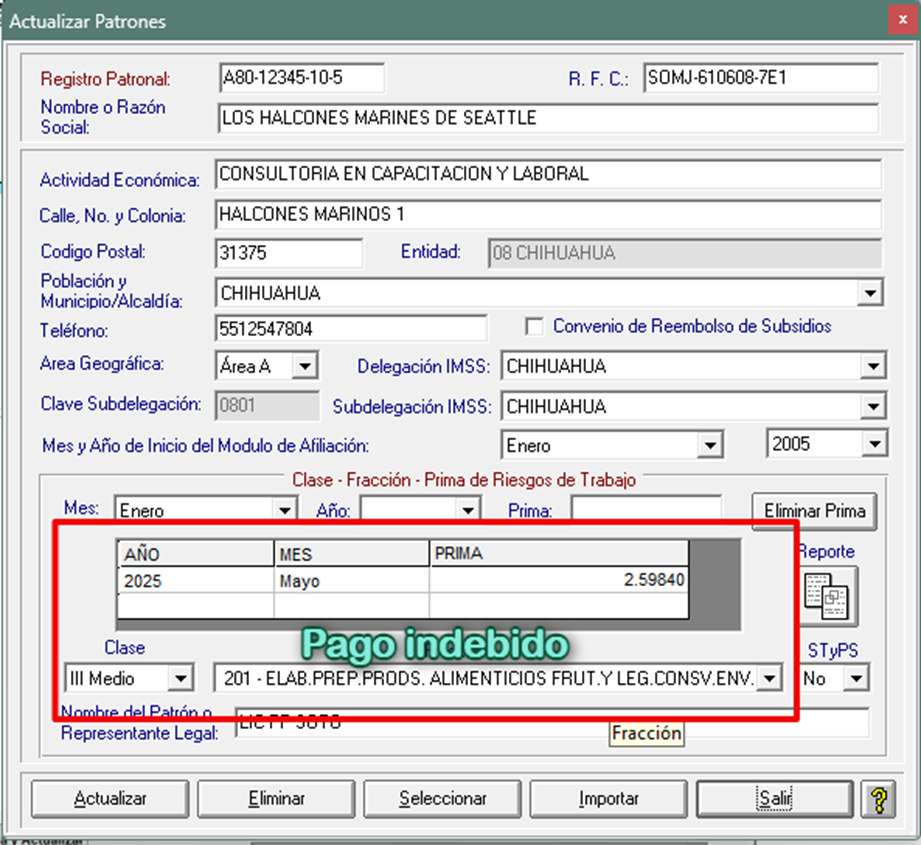Image resolution: width=921 pixels, height=845 pixels.
Task: Click the Registro Patronal input field
Action: pyautogui.click(x=301, y=78)
